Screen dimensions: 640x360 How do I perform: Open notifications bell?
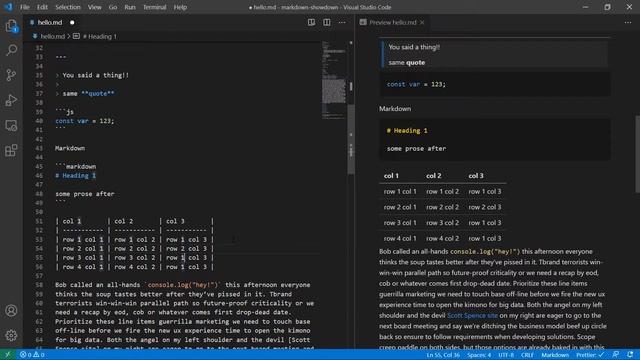pos(631,355)
